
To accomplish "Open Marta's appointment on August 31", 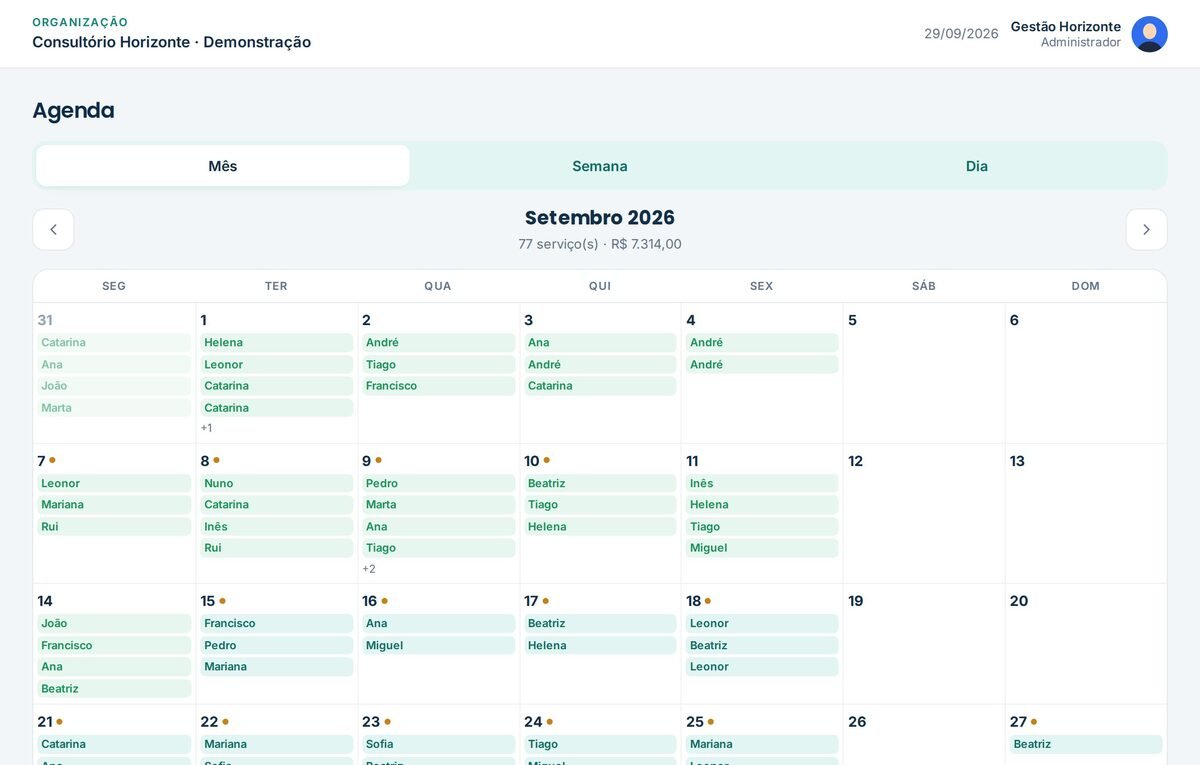I will click(x=114, y=408).
